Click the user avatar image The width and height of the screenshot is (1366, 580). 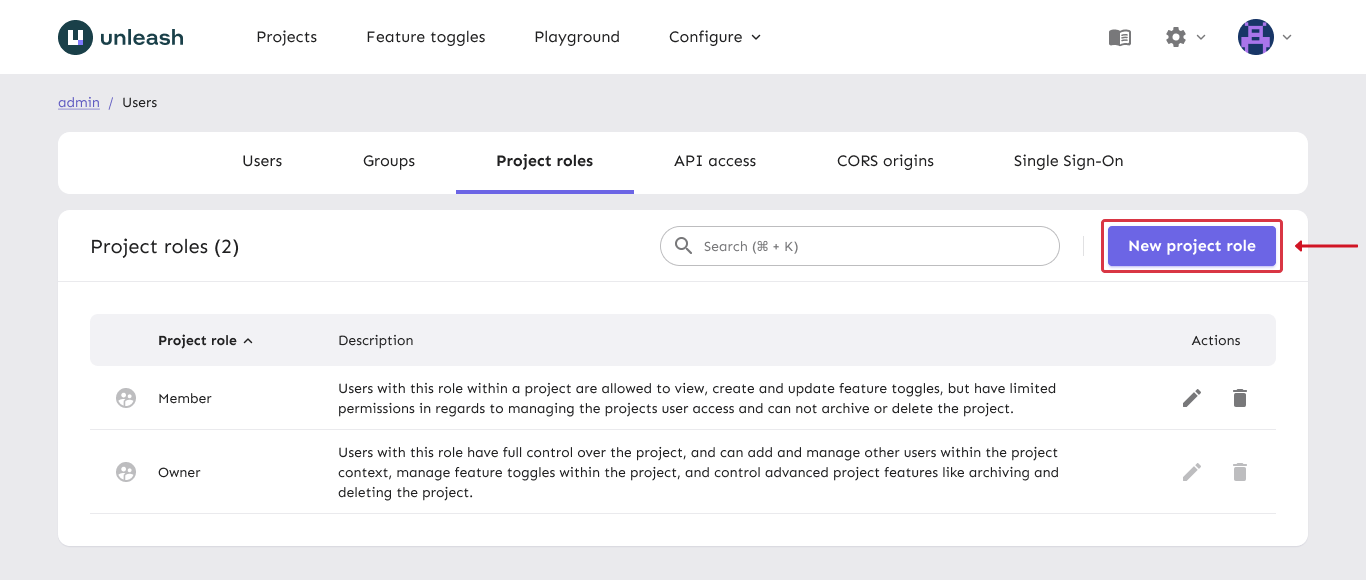(1255, 36)
